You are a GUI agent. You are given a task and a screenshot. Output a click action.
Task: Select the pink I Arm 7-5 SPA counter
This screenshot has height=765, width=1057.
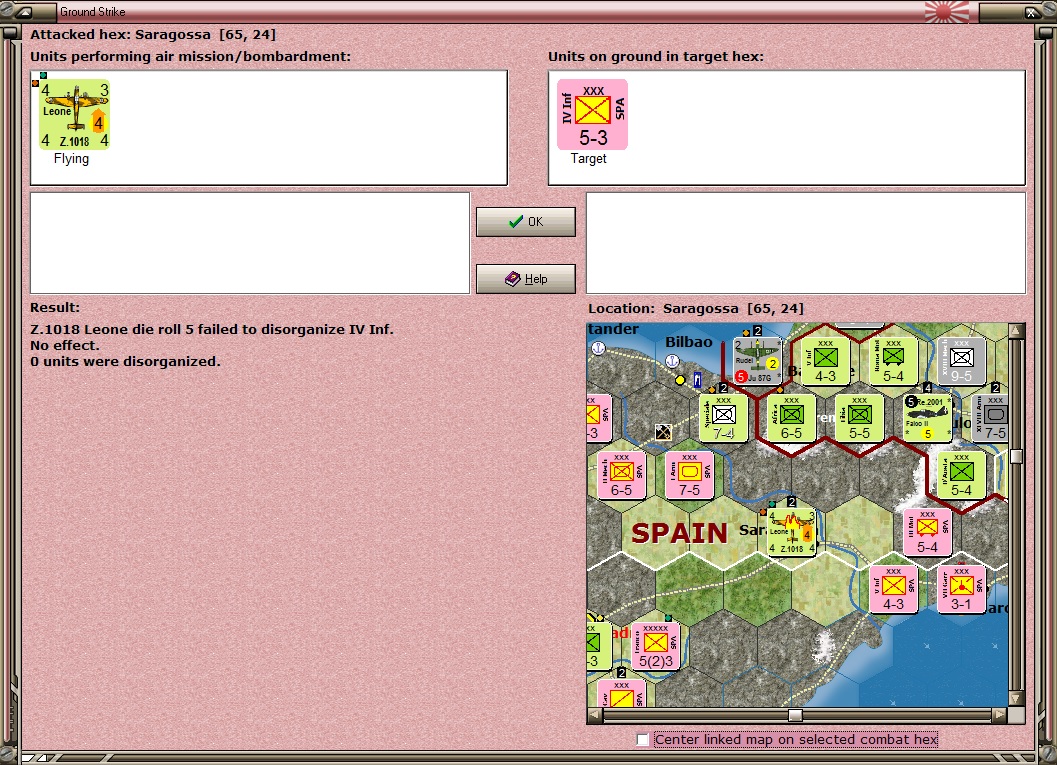(689, 475)
